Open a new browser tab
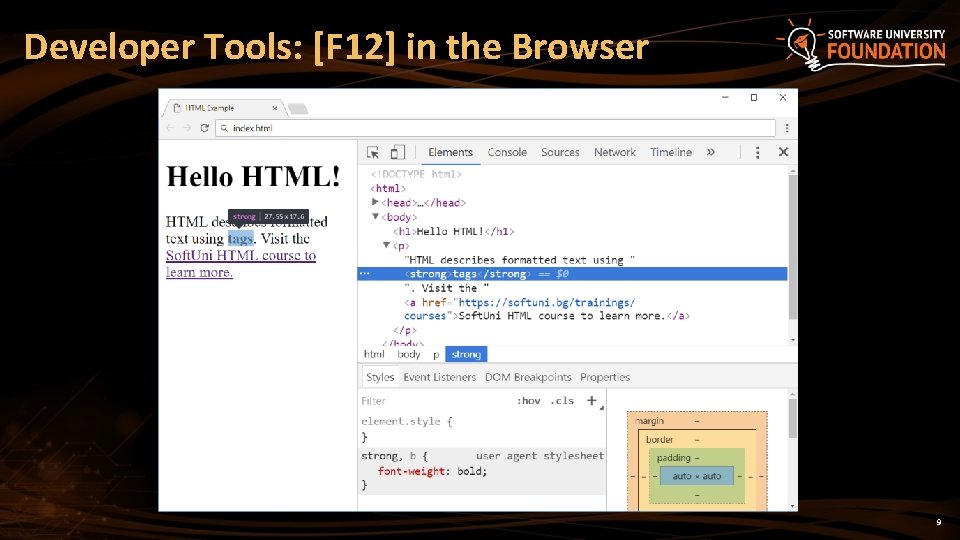The height and width of the screenshot is (540, 960). tap(298, 109)
